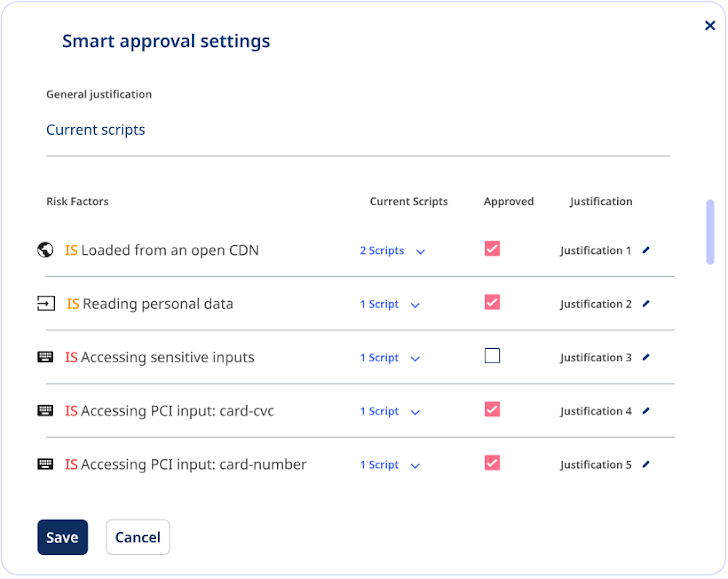728x579 pixels.
Task: Edit Justification 2 with pencil icon
Action: pyautogui.click(x=646, y=304)
